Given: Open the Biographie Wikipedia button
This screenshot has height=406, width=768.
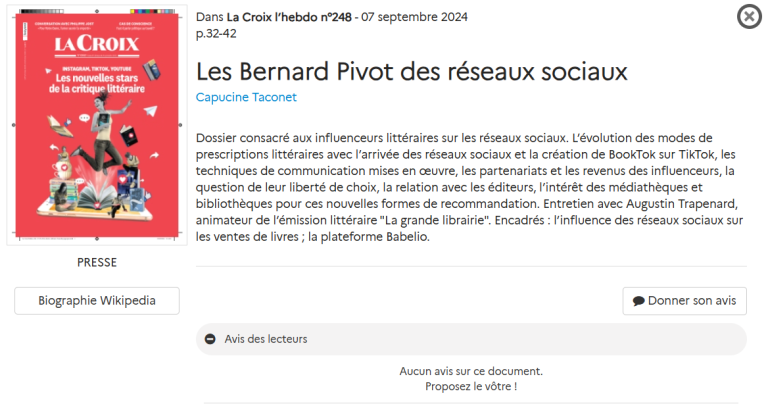Looking at the screenshot, I should 97,301.
